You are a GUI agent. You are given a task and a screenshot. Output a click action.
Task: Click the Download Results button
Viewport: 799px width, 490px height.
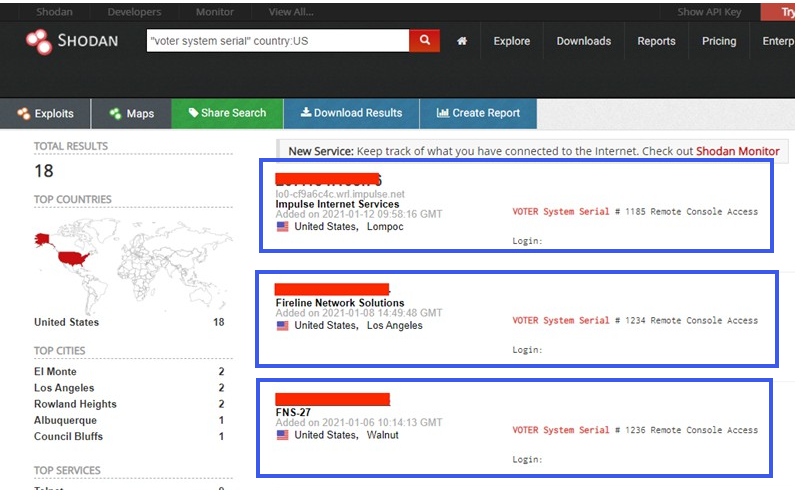(351, 113)
